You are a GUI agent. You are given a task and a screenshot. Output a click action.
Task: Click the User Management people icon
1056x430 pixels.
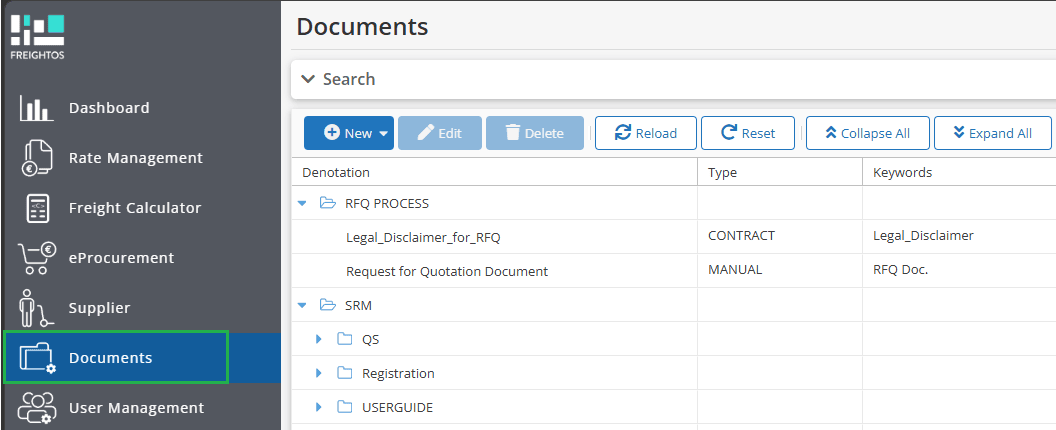coord(36,408)
